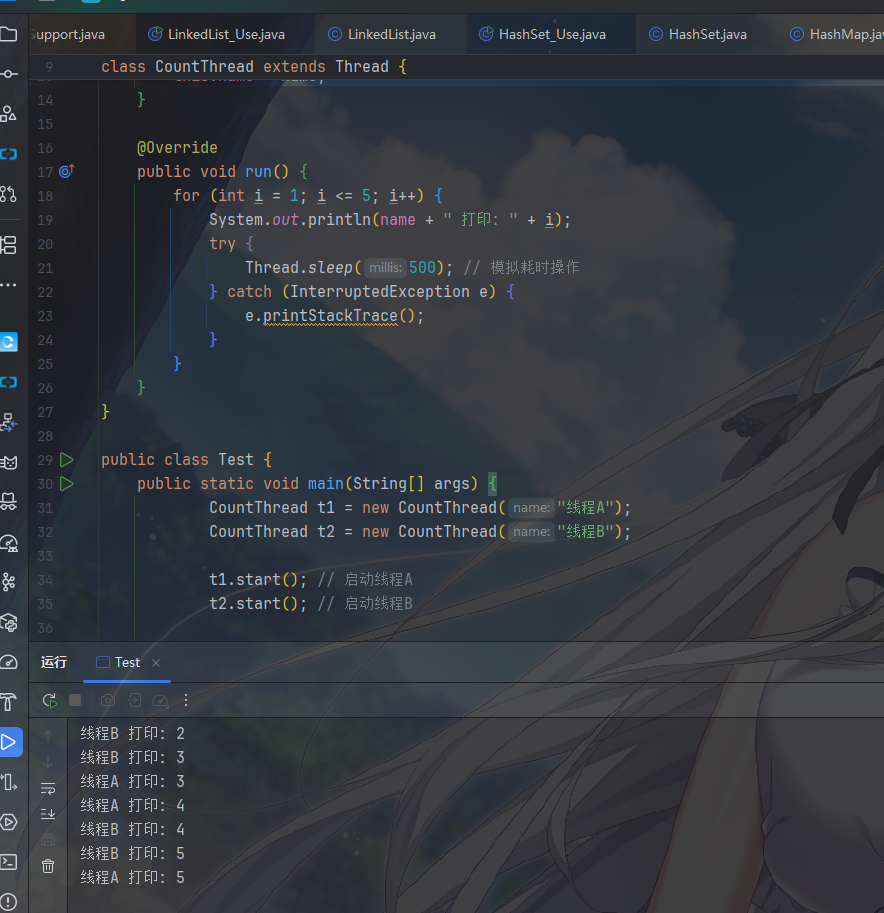Open the Commit tool window
This screenshot has width=884, height=913.
pos(9,74)
